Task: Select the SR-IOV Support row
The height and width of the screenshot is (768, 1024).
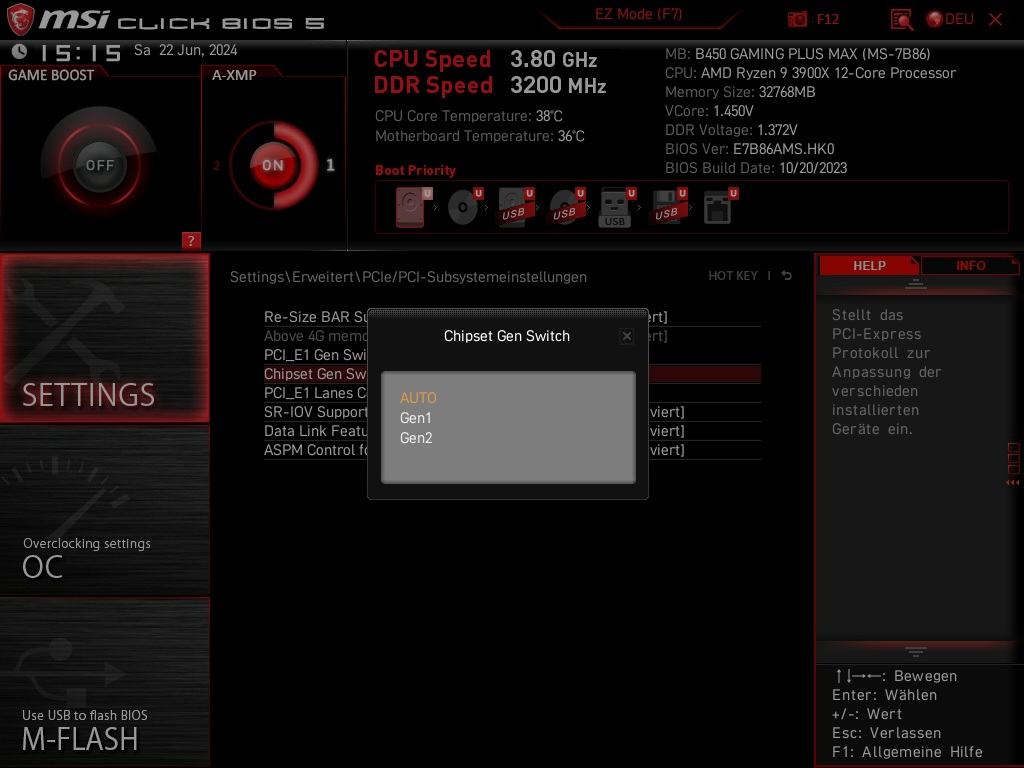Action: point(512,412)
